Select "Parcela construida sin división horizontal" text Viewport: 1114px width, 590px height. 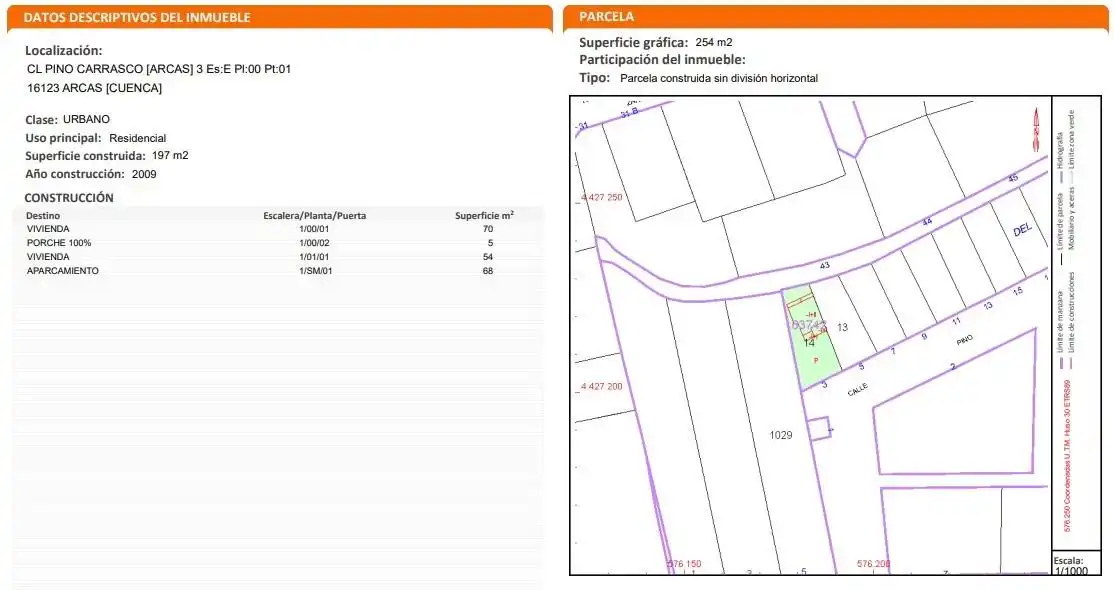pos(719,78)
